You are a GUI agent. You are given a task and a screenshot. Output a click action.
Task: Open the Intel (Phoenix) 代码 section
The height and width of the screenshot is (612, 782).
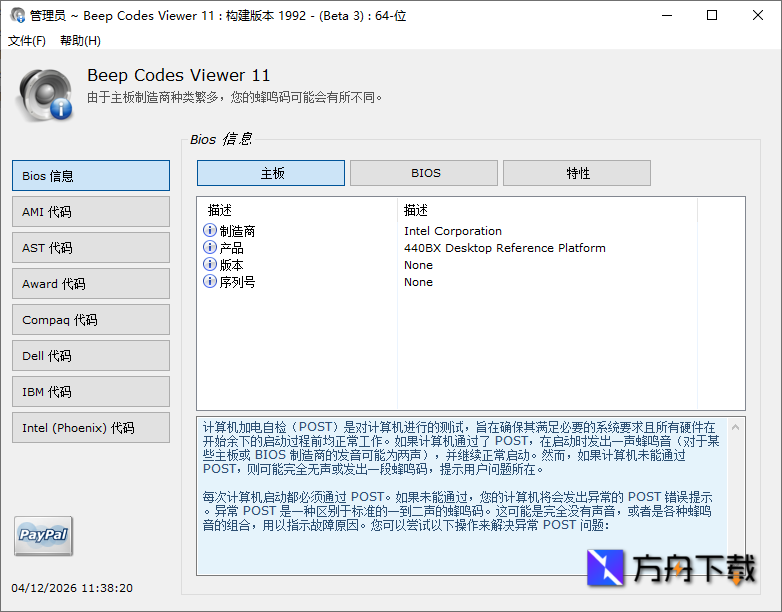click(x=91, y=427)
